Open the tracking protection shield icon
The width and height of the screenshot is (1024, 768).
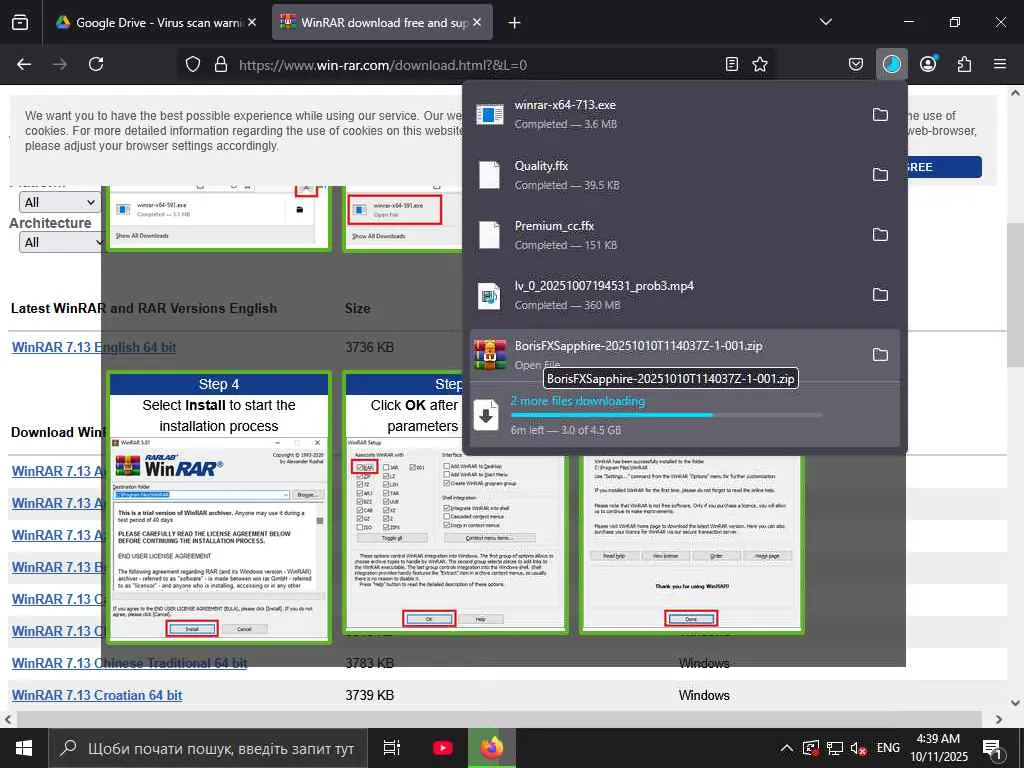[x=193, y=64]
